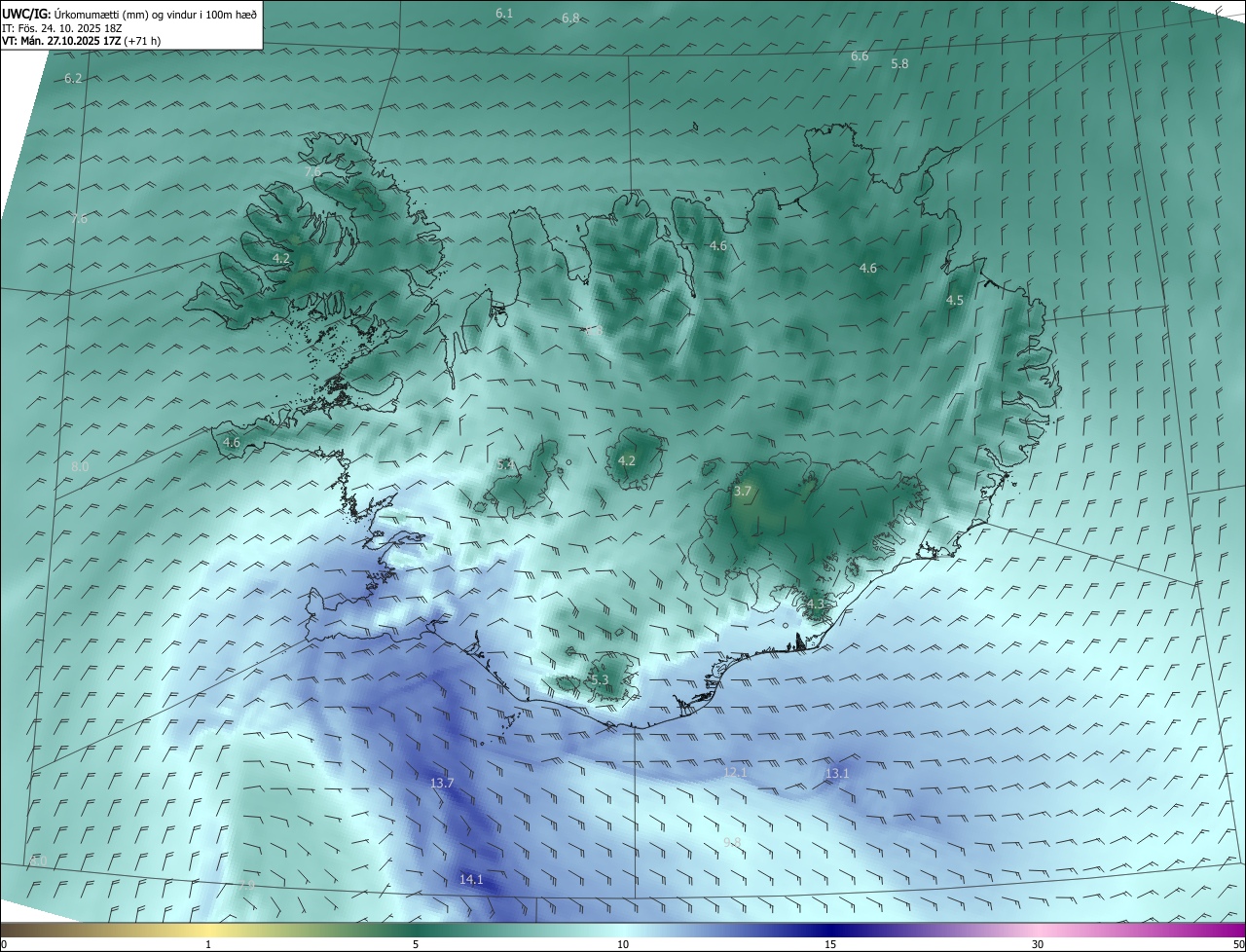Click the 5.8 value label
This screenshot has height=952, width=1246.
(899, 64)
